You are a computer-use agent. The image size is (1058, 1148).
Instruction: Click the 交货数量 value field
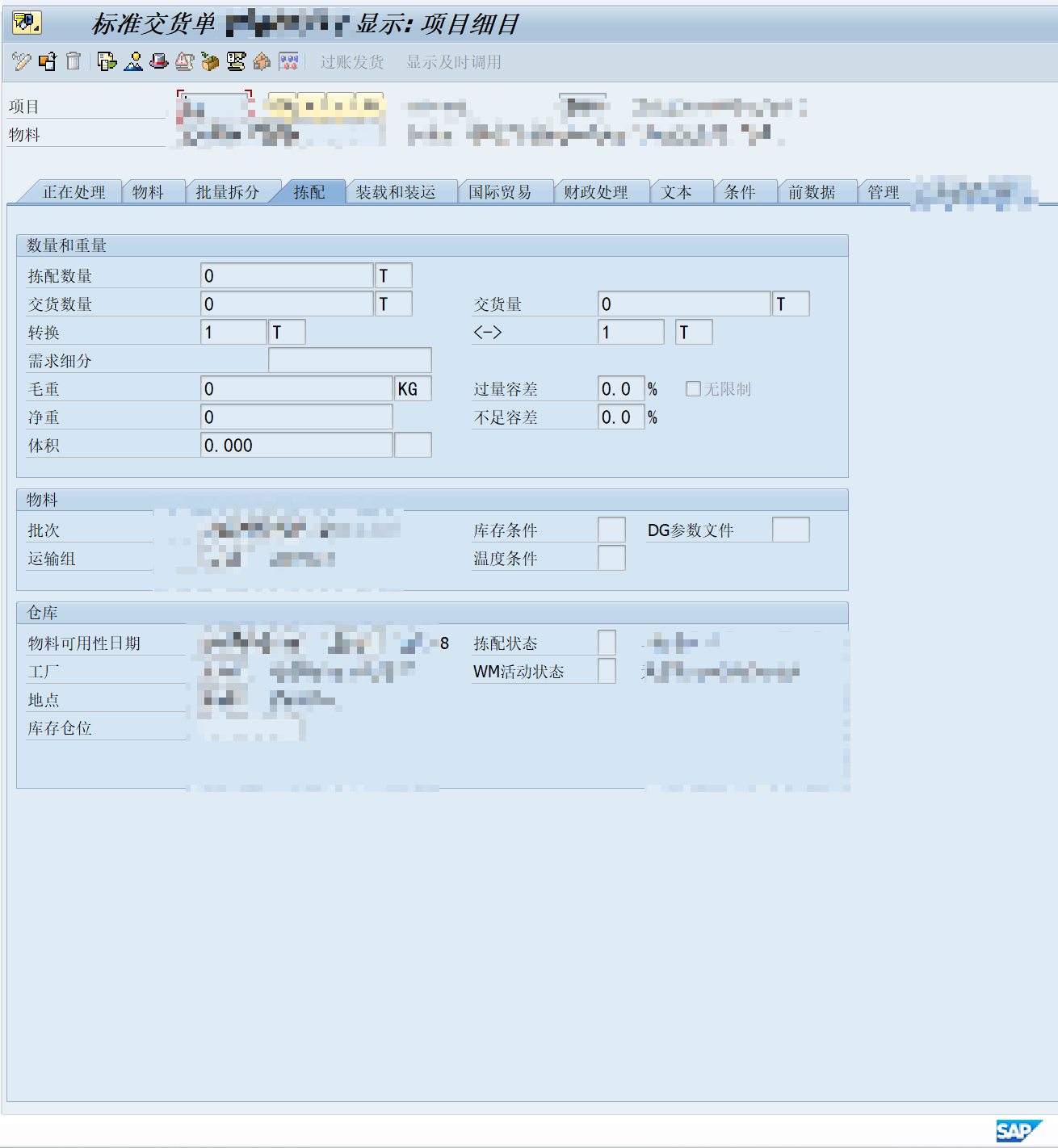pyautogui.click(x=287, y=304)
